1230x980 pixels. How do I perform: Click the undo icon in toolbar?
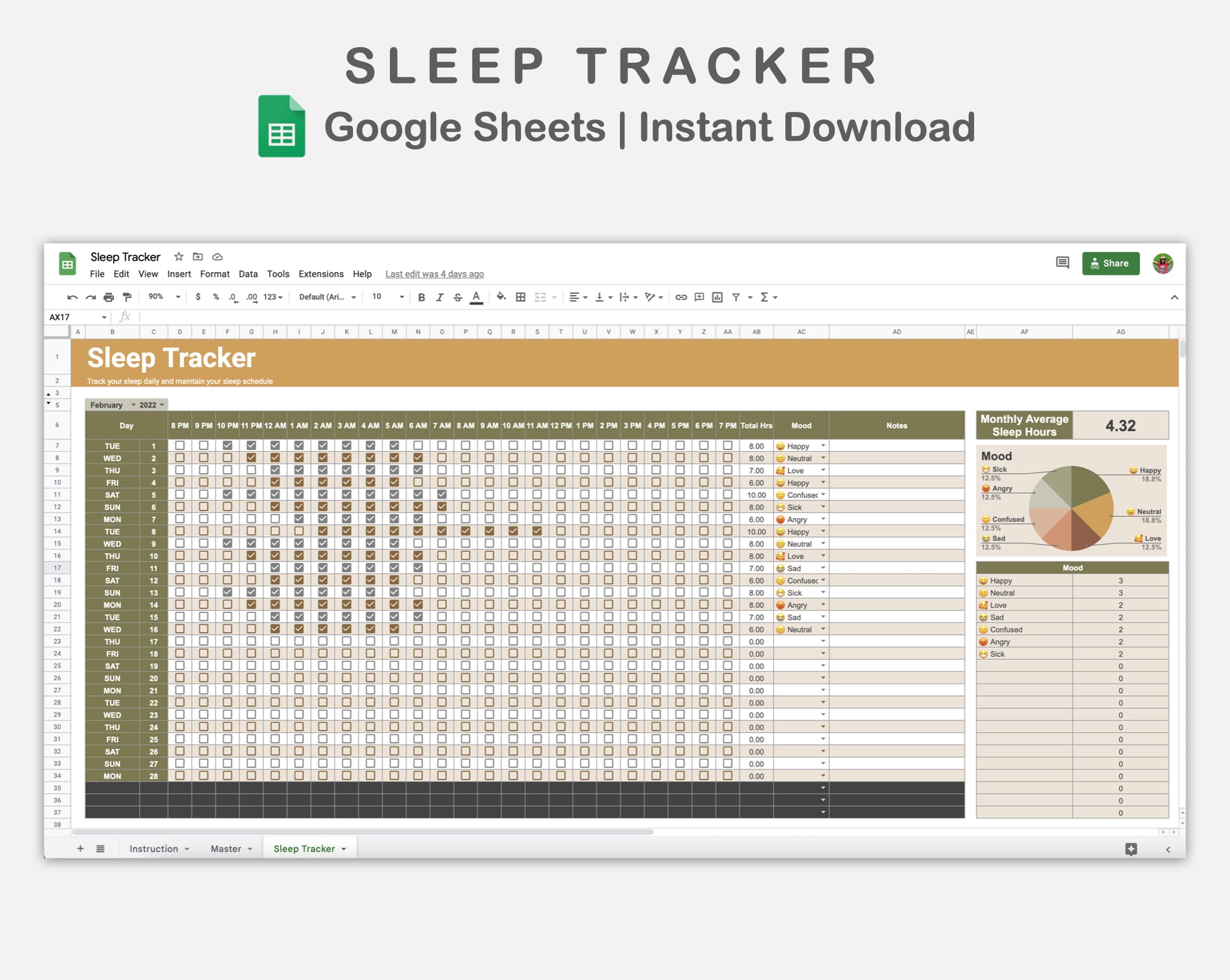(72, 297)
